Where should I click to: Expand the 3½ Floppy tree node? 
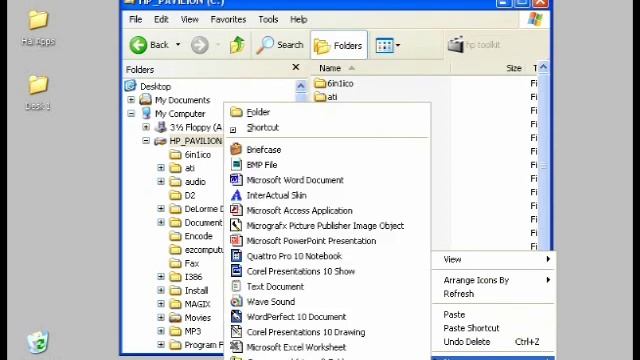[146, 127]
